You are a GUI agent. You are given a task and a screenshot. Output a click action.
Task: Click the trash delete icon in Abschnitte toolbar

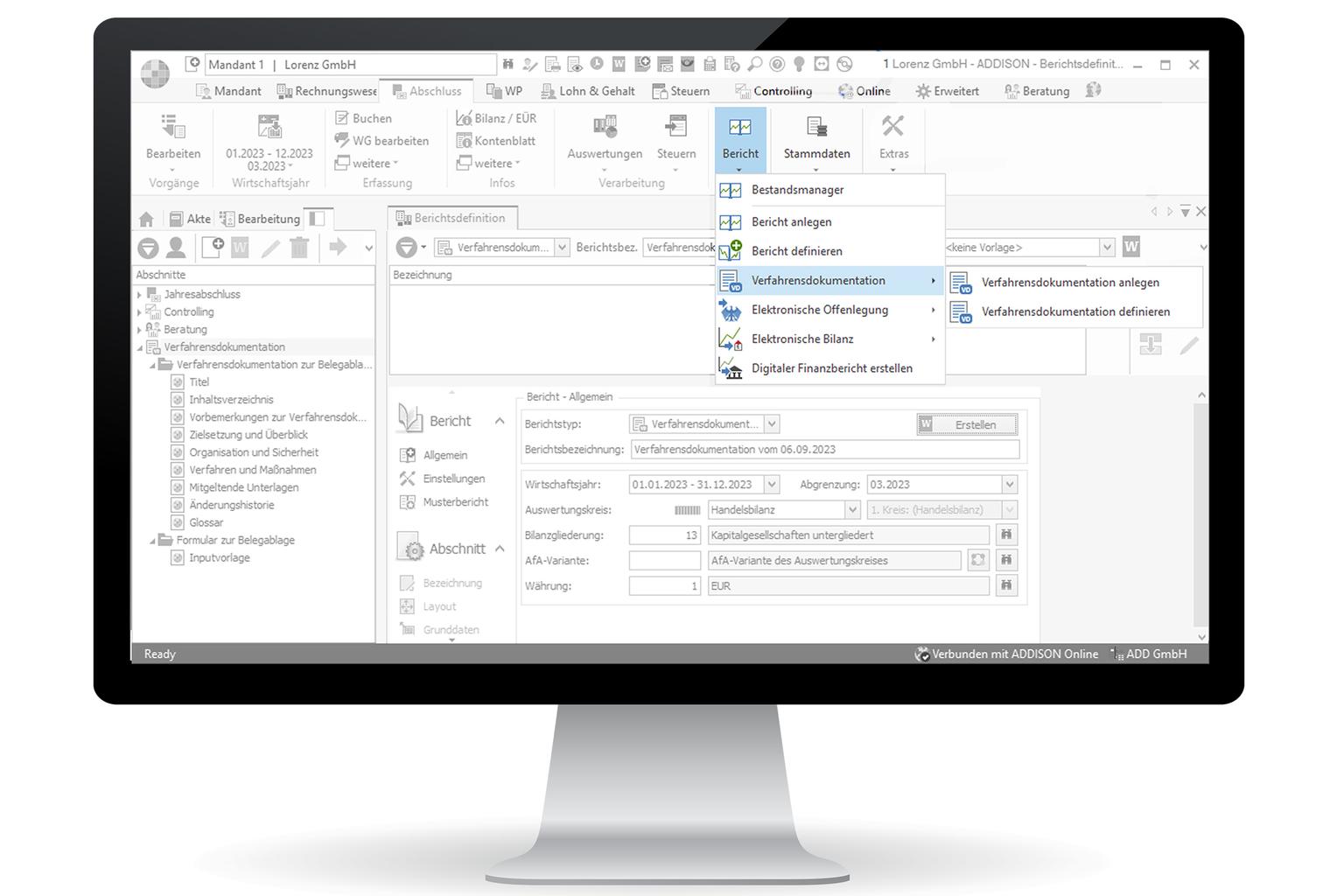299,248
